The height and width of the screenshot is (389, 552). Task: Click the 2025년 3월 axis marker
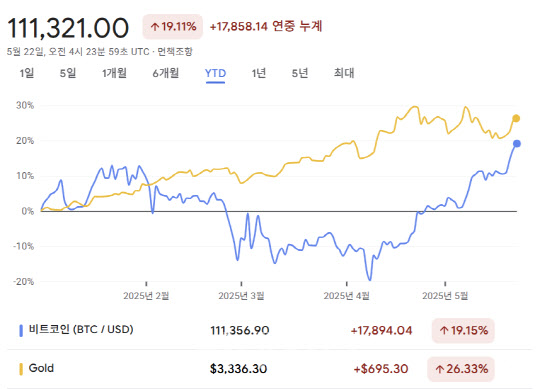tap(241, 295)
